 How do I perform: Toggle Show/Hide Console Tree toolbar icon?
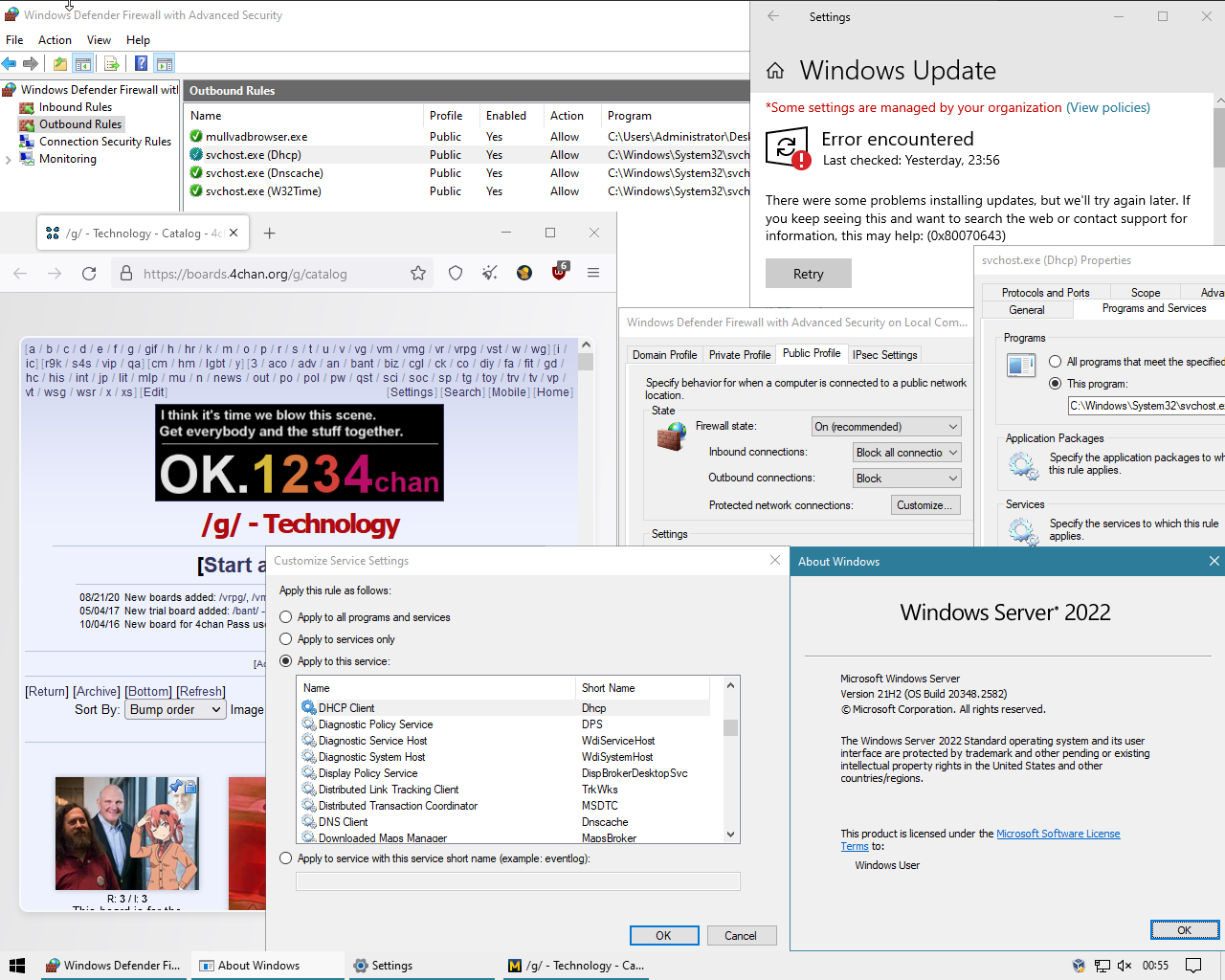point(83,63)
